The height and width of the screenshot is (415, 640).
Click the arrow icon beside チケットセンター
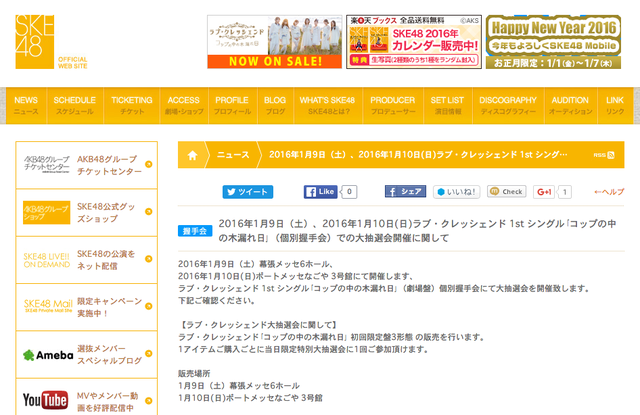(149, 164)
